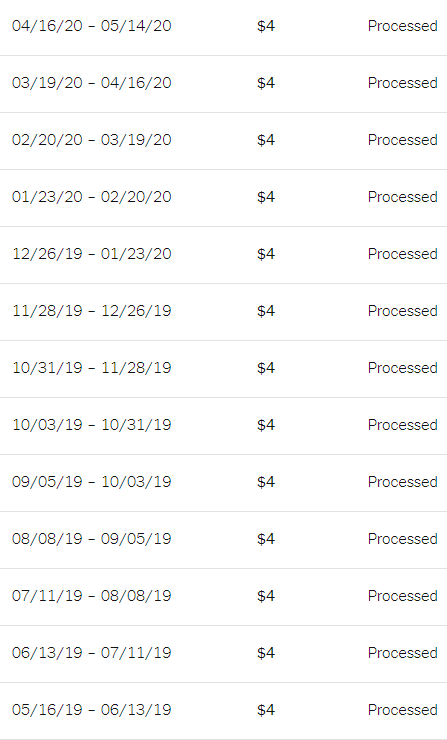Screen dimensions: 447x740
Task: Click Processed status for 10/03/19 period
Action: tap(403, 425)
